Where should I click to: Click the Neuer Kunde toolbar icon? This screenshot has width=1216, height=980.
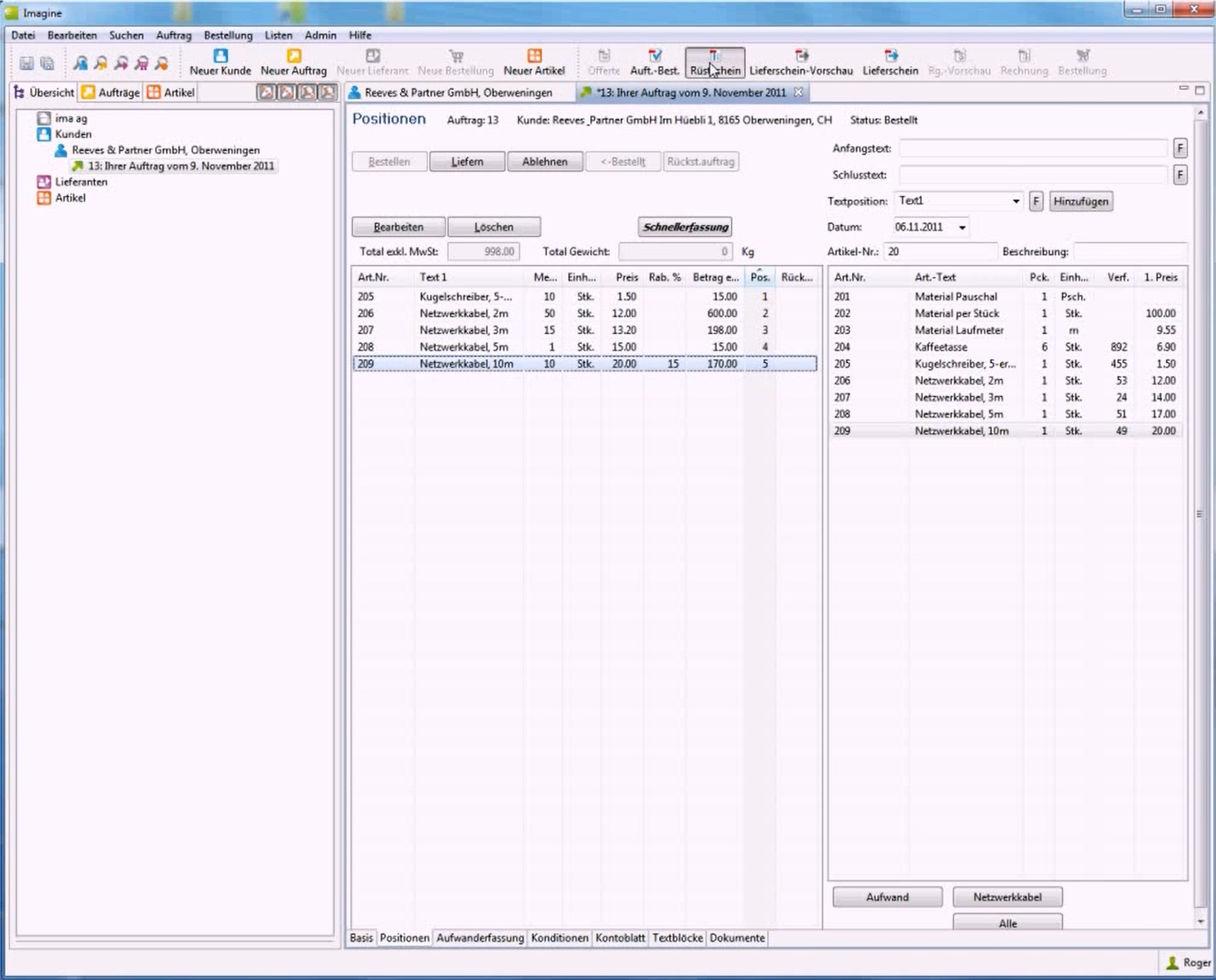(x=220, y=62)
